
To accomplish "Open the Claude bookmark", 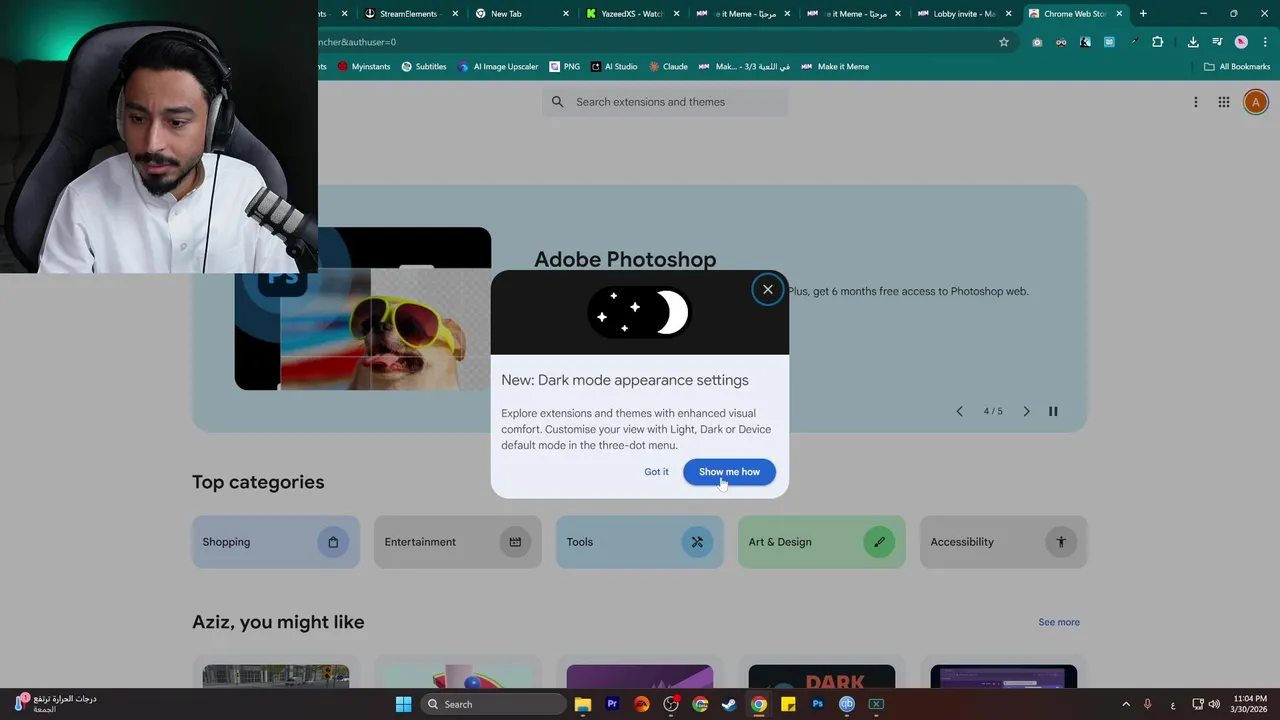I will 668,67.
